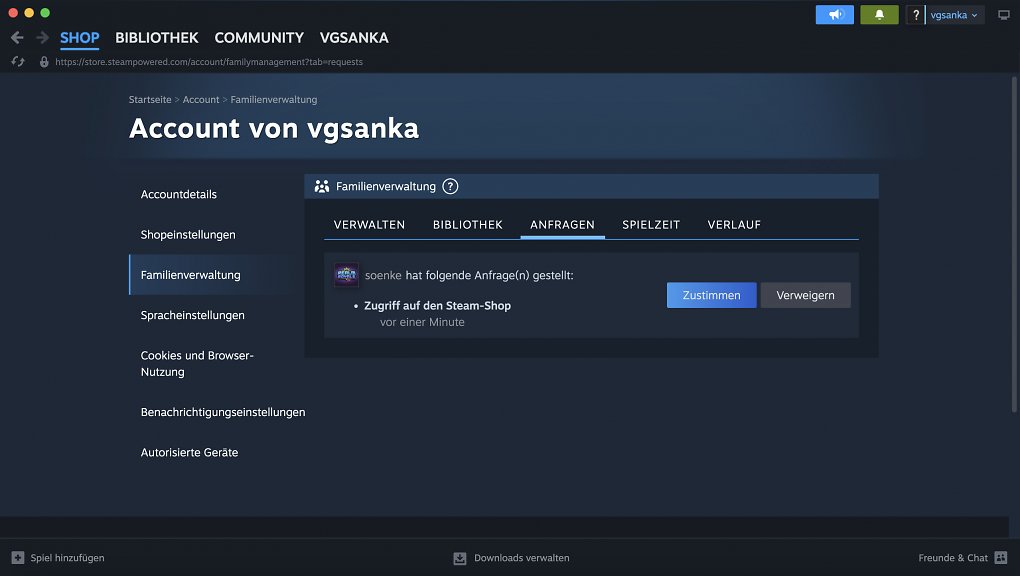Open help via the question mark button

point(915,14)
